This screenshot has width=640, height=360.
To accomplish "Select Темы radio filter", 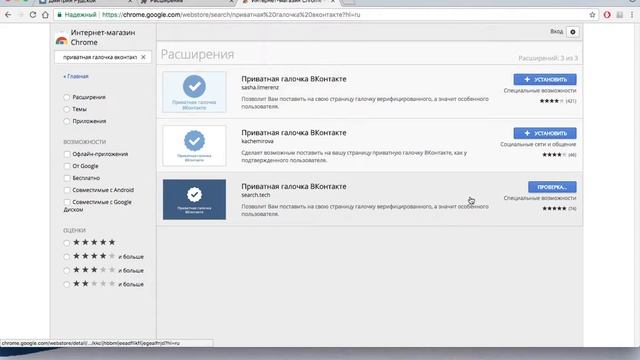I will pos(67,109).
